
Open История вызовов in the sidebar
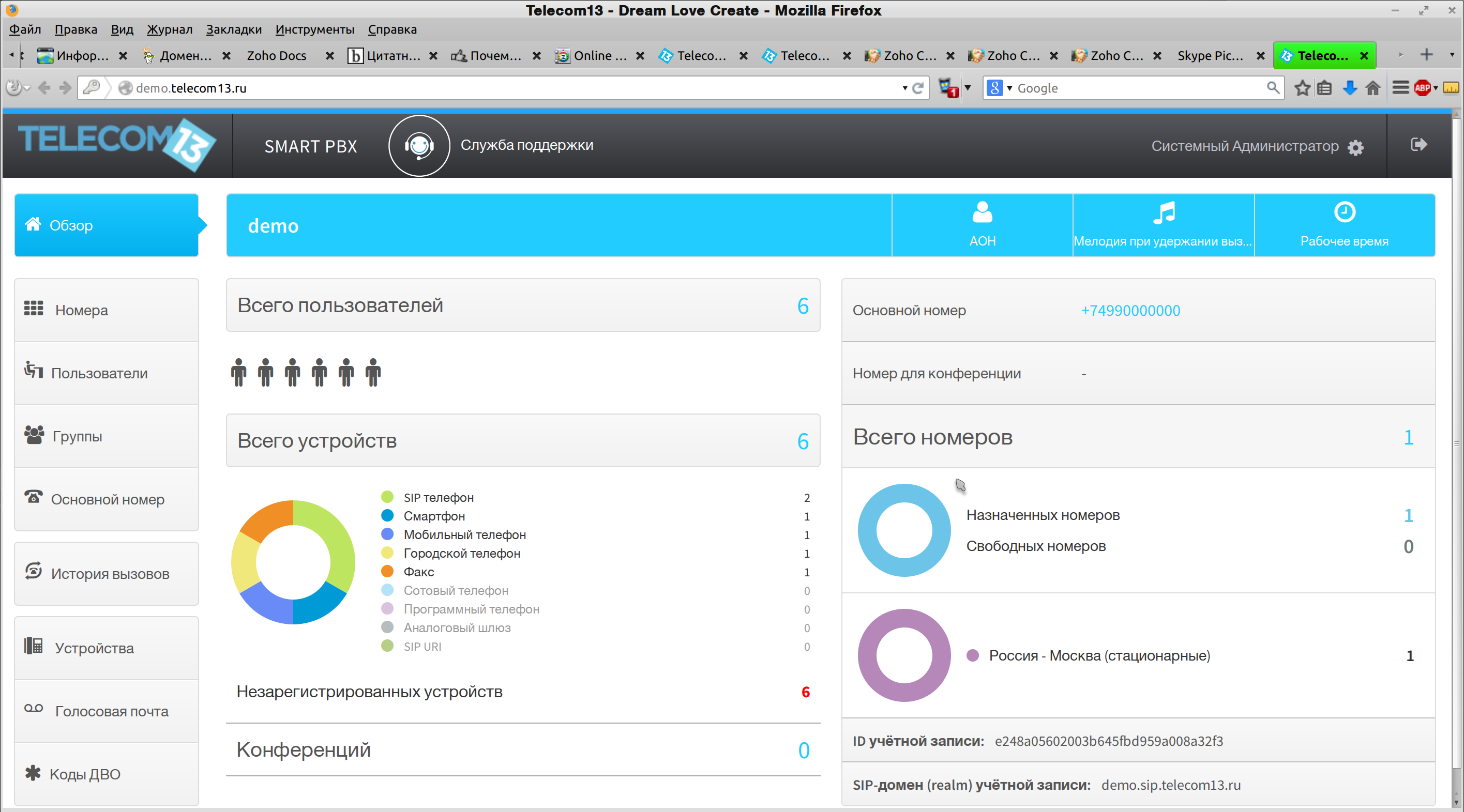107,574
